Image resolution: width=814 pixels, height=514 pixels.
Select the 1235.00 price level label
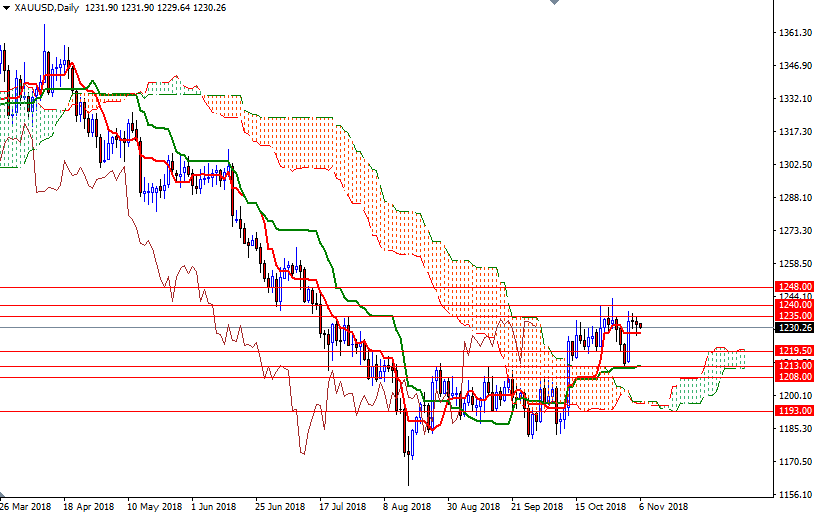pyautogui.click(x=793, y=315)
